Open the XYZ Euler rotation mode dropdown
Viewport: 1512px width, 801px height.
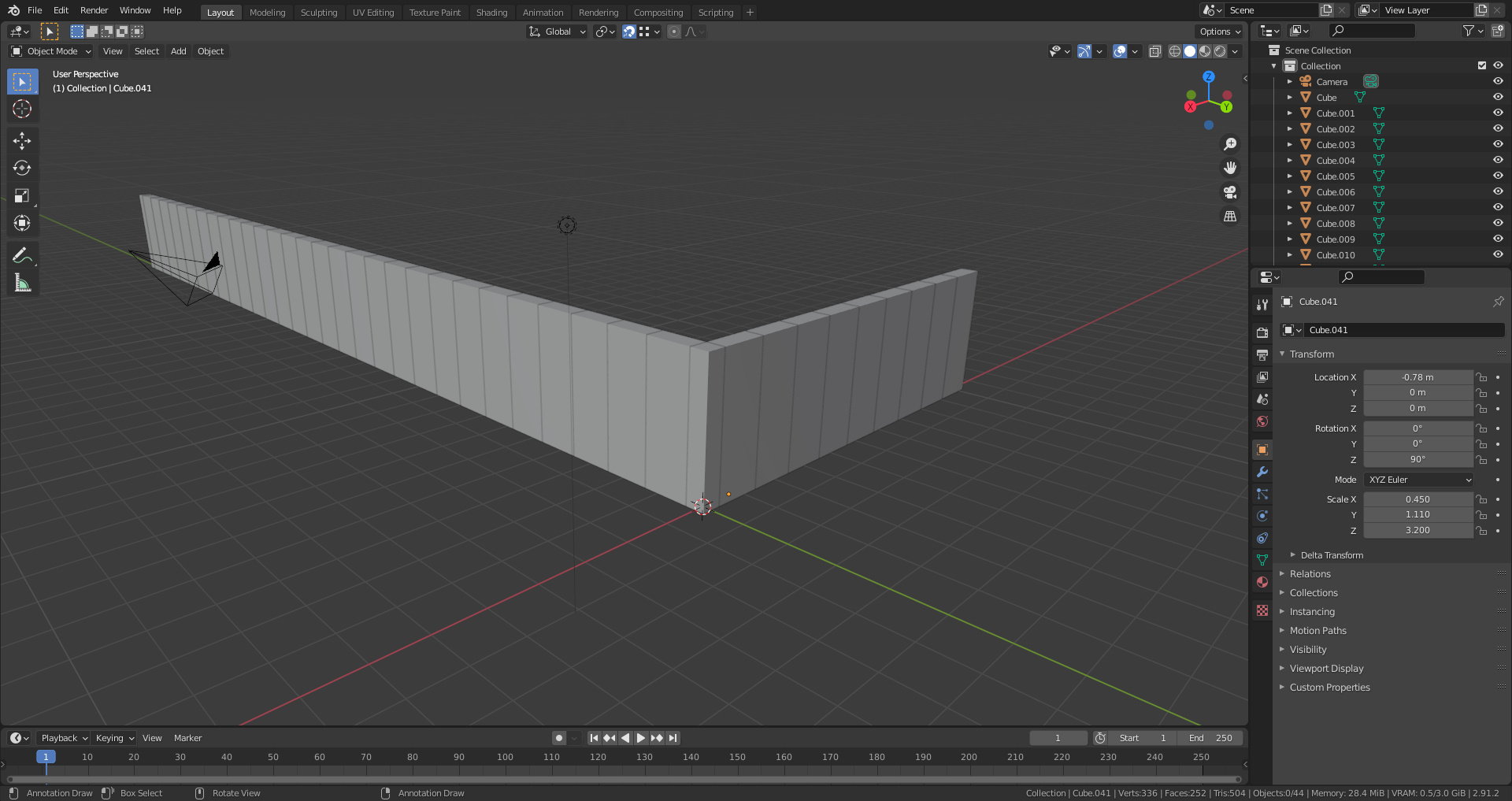pos(1418,480)
